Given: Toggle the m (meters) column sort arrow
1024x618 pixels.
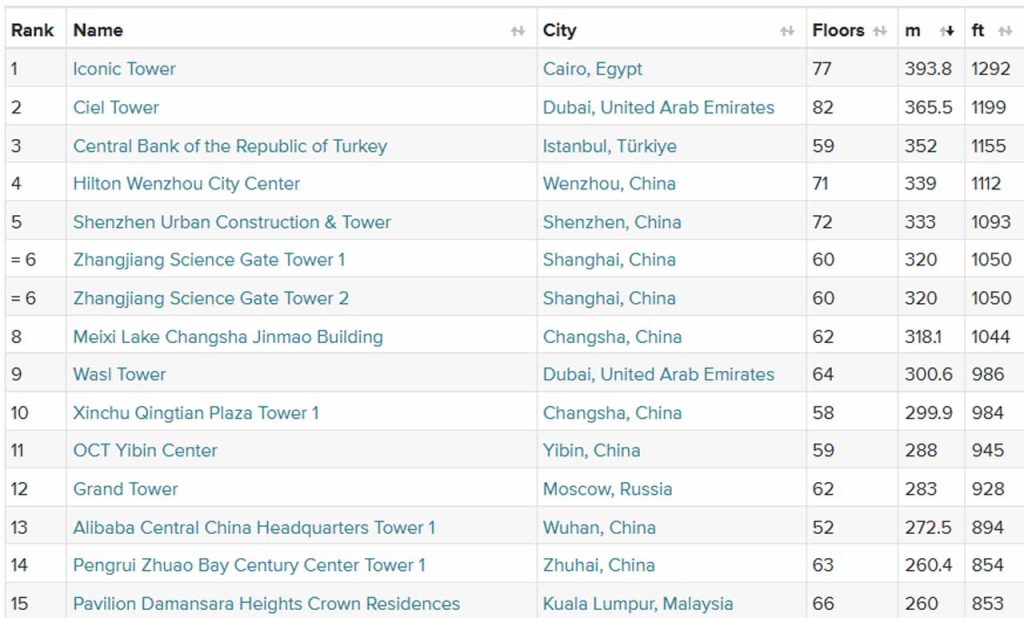Looking at the screenshot, I should point(947,31).
